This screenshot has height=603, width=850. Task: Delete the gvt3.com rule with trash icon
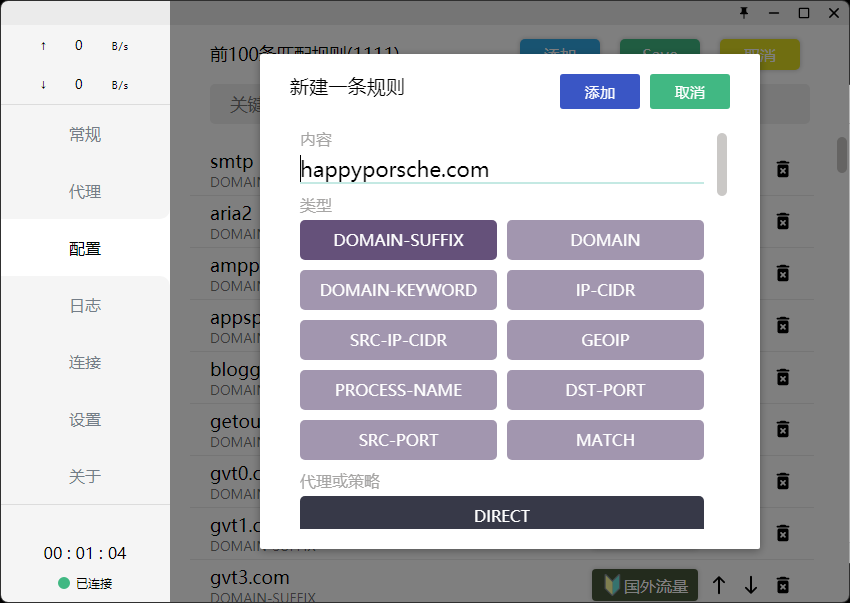(x=783, y=585)
